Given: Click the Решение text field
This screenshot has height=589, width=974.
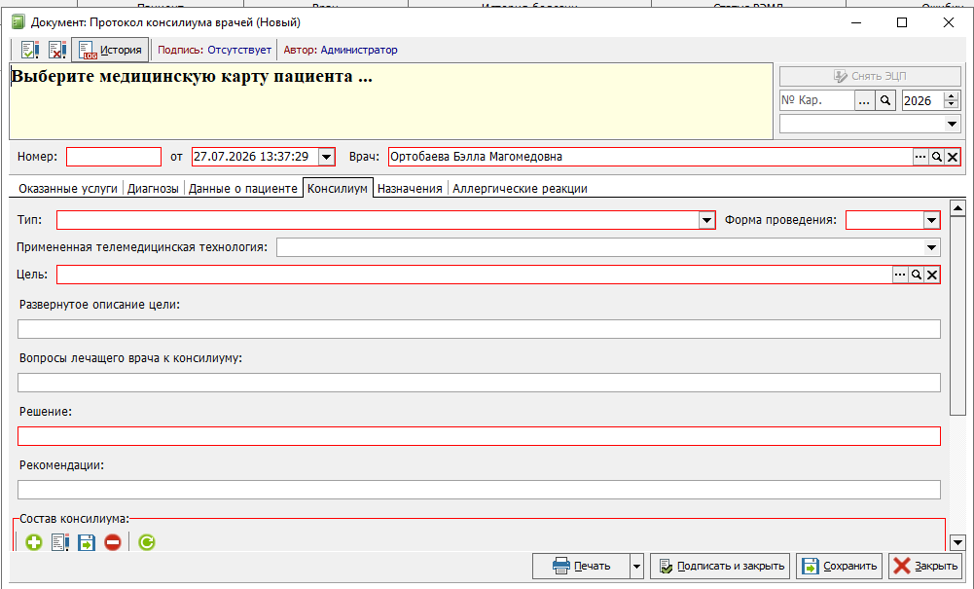Looking at the screenshot, I should 479,436.
